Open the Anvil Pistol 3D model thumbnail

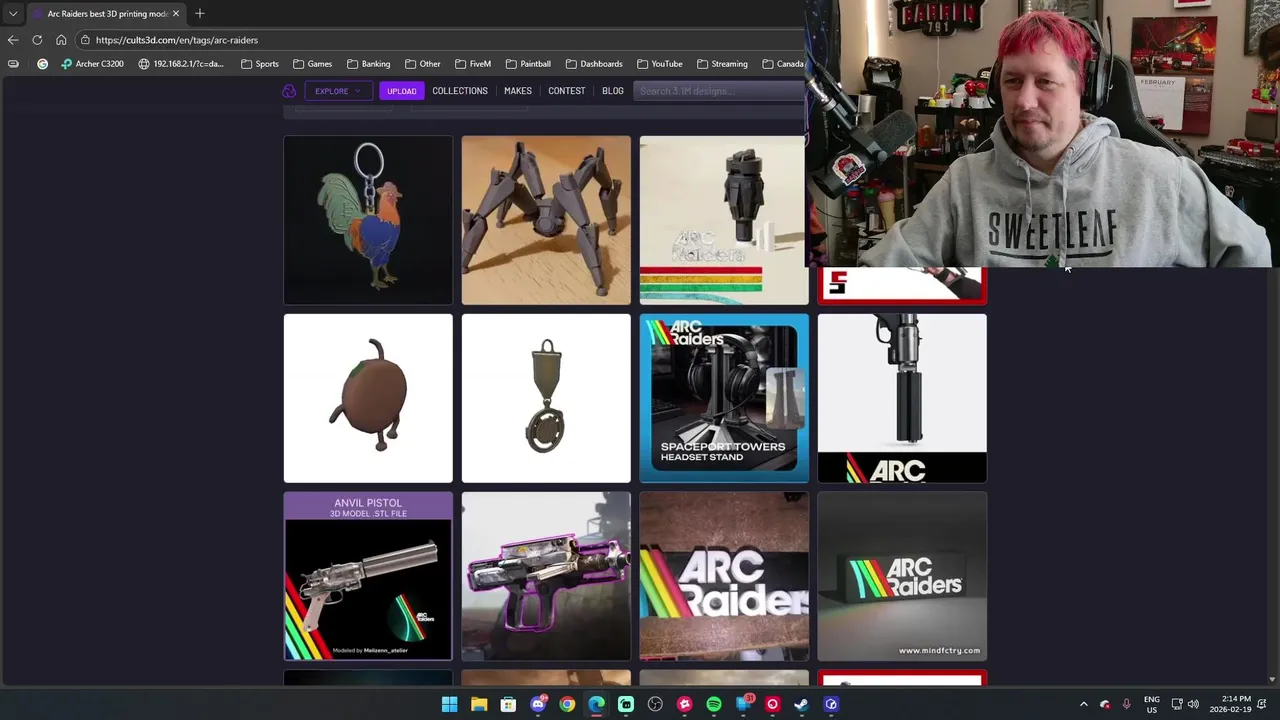click(368, 576)
